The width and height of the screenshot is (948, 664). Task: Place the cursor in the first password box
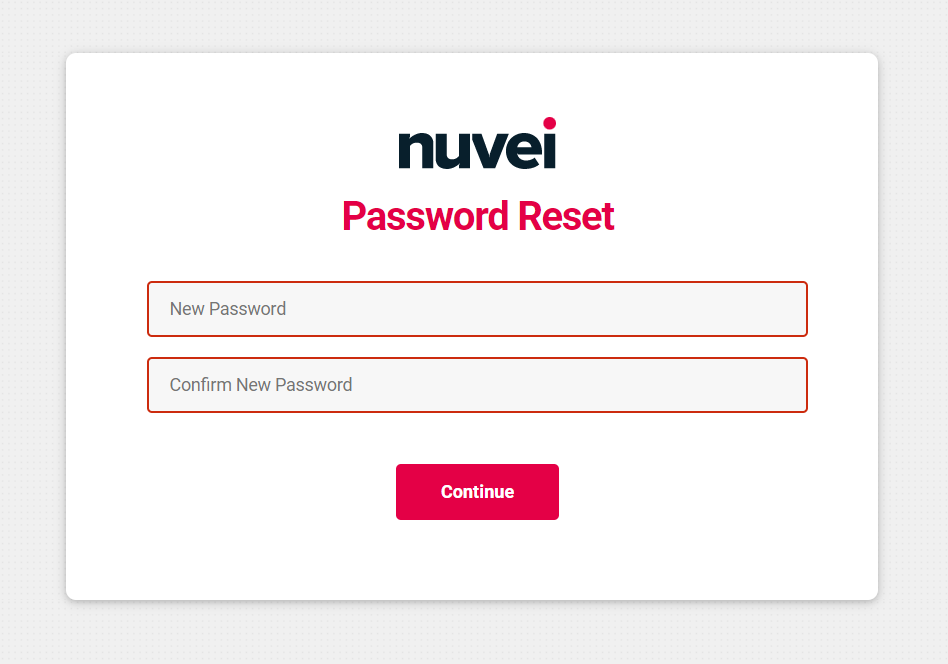coord(477,309)
